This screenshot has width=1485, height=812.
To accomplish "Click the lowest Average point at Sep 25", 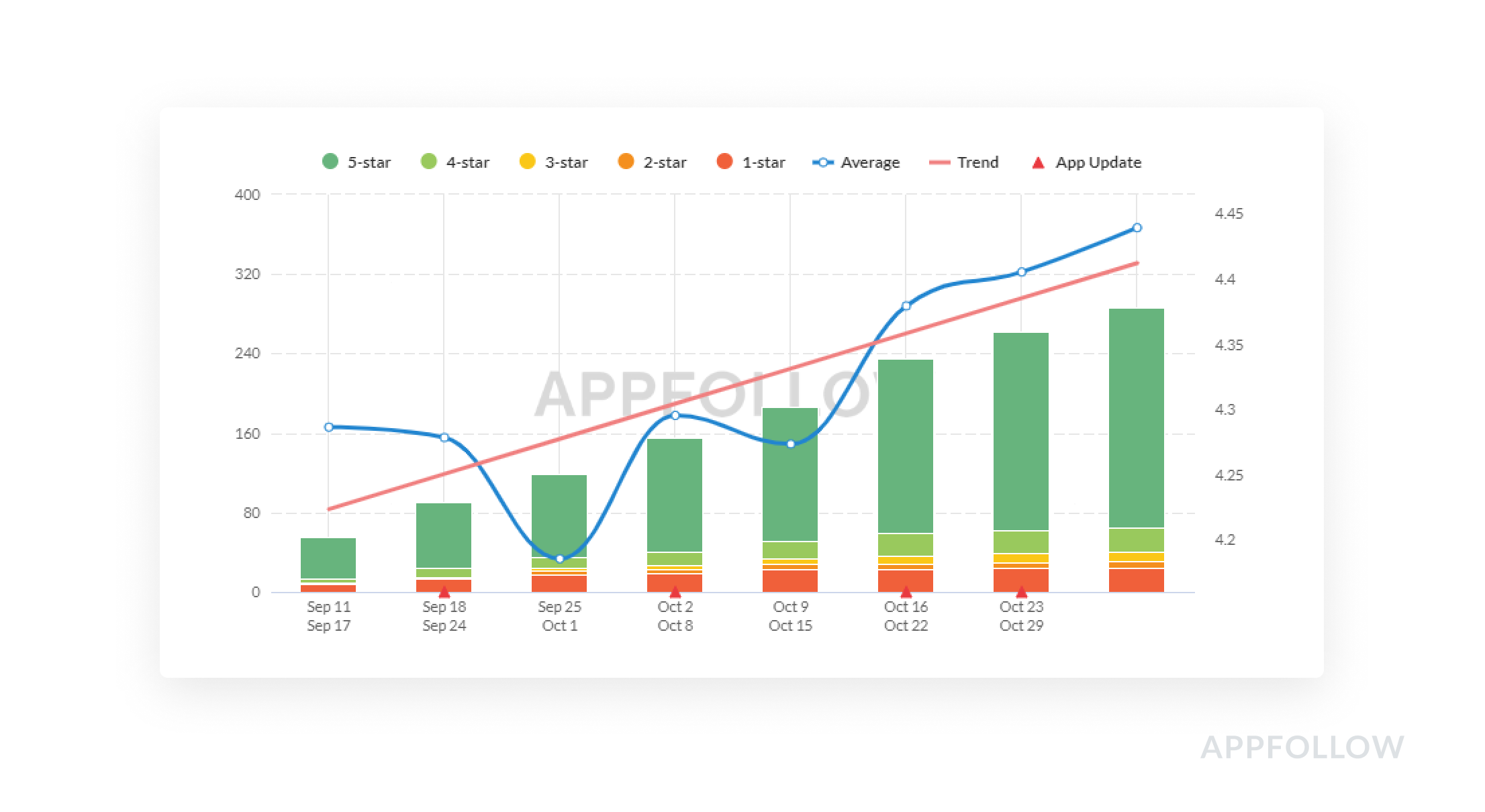I will click(560, 558).
